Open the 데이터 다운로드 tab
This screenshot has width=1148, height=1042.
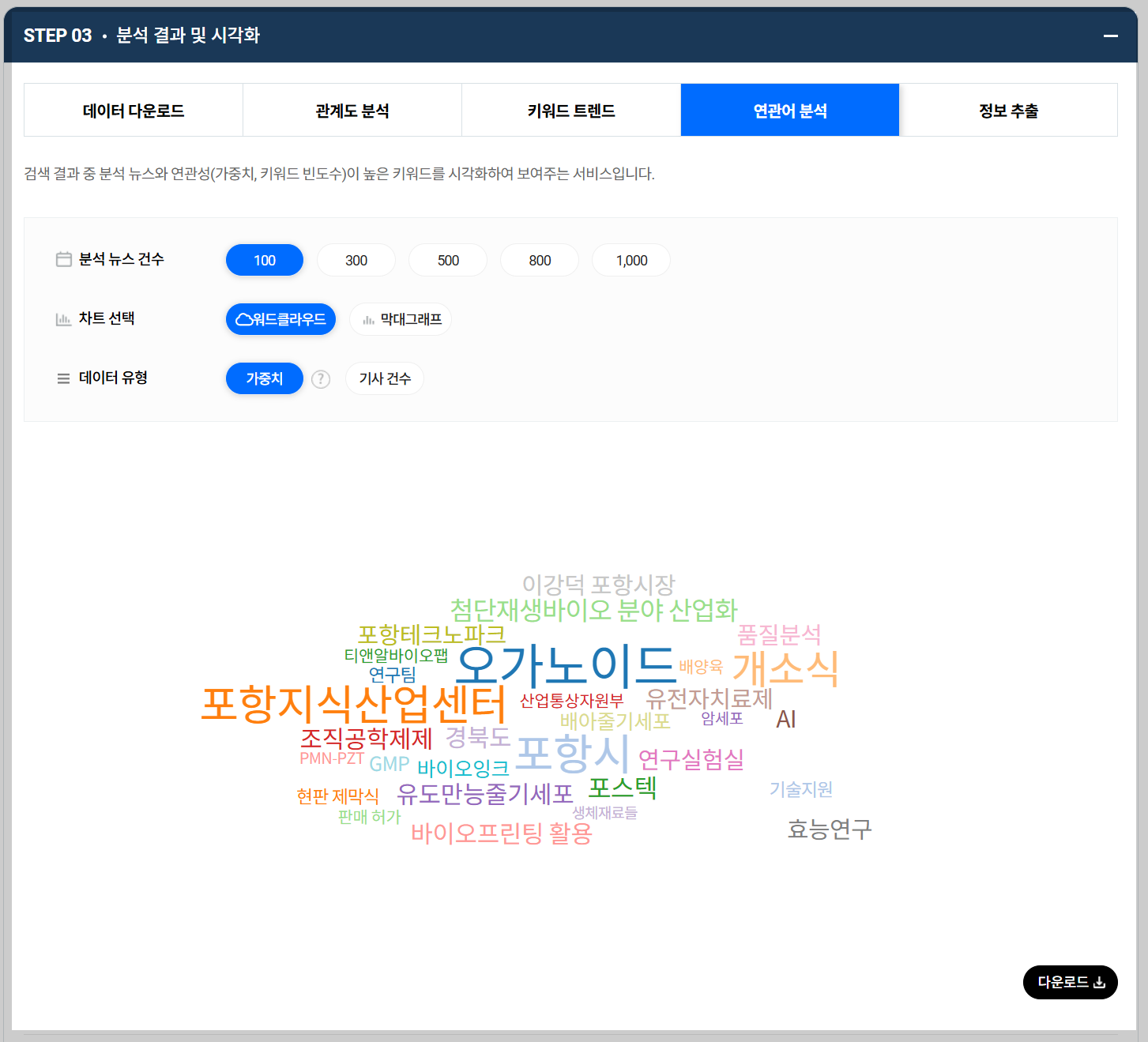(134, 110)
